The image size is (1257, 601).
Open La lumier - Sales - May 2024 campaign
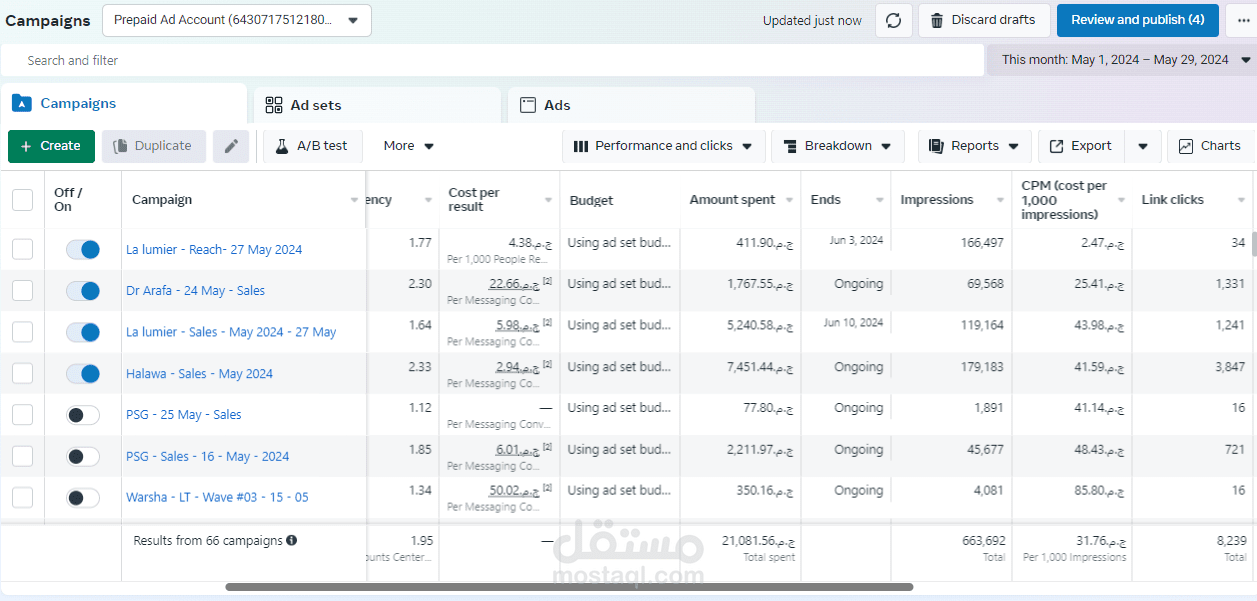(231, 332)
